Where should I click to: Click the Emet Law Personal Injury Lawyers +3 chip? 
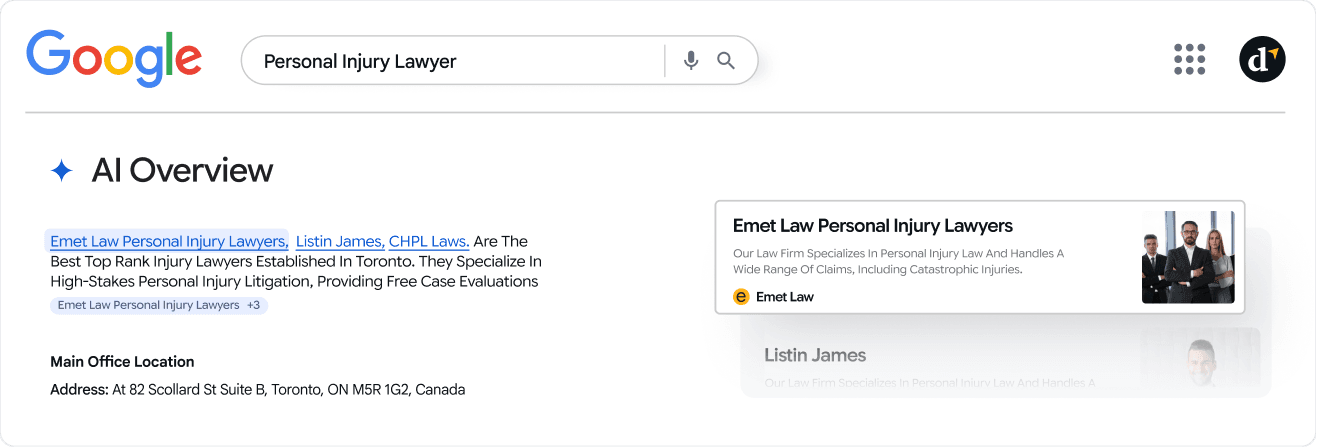tap(159, 305)
